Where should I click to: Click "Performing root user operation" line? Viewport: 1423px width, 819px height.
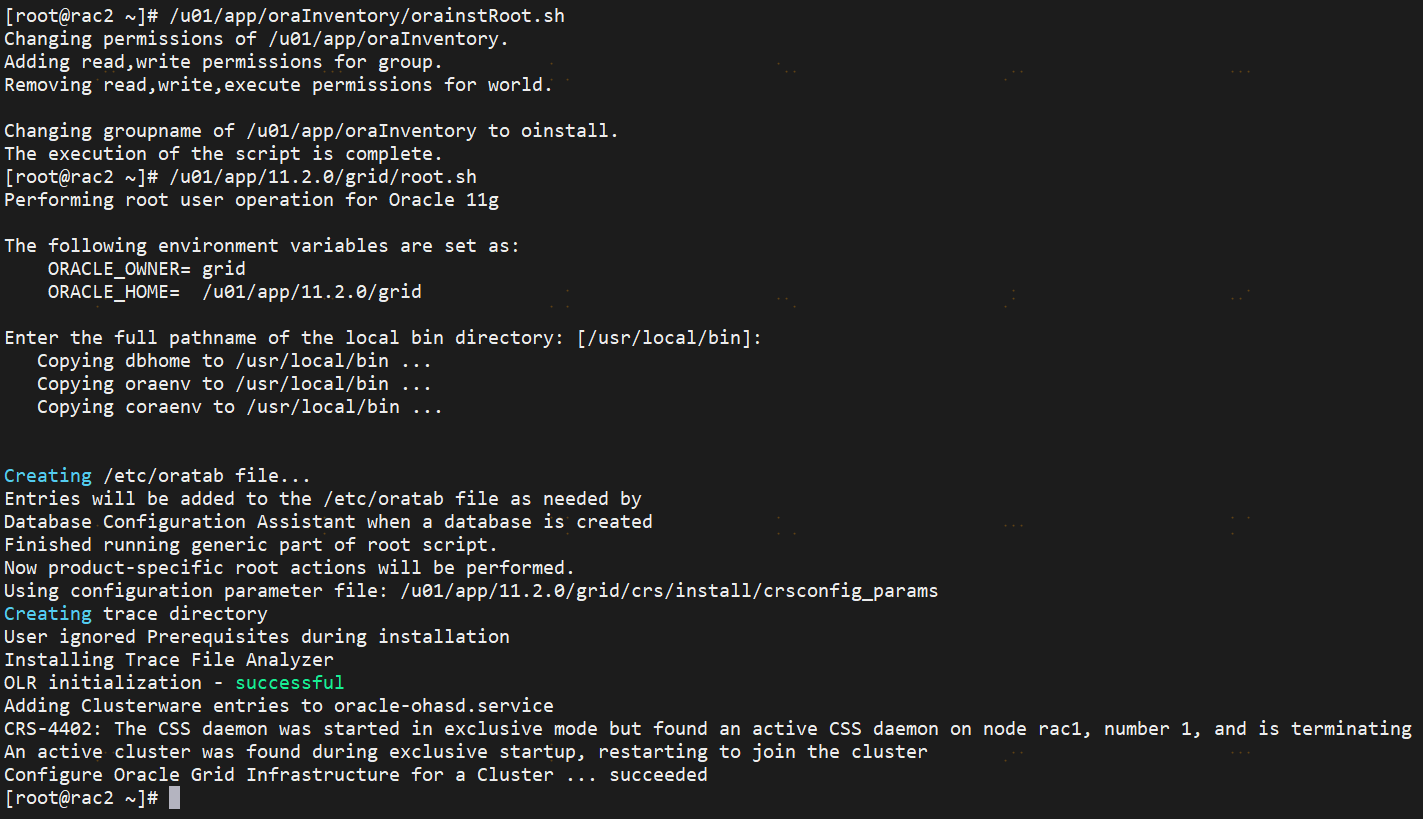tap(251, 200)
